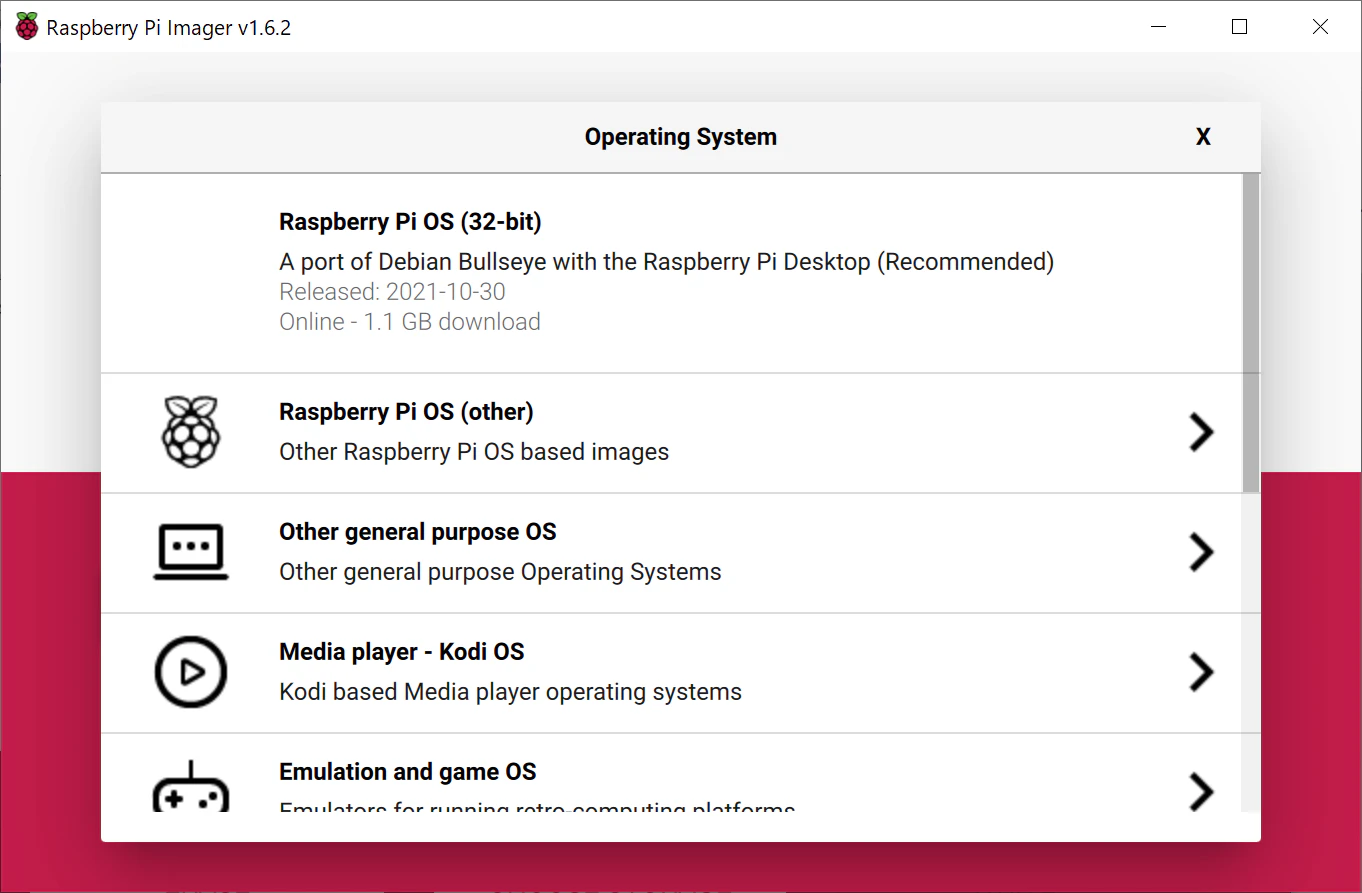
Task: Maximize the Raspberry Pi Imager window
Action: point(1240,27)
